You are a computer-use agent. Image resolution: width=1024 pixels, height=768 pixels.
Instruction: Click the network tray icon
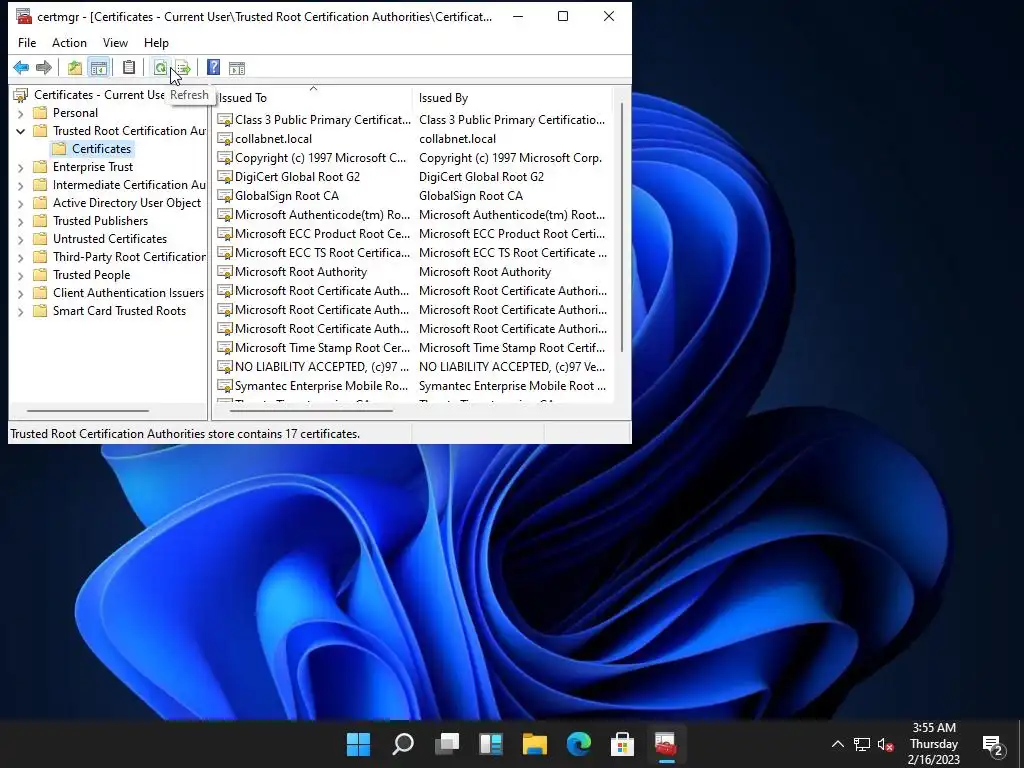pos(861,744)
